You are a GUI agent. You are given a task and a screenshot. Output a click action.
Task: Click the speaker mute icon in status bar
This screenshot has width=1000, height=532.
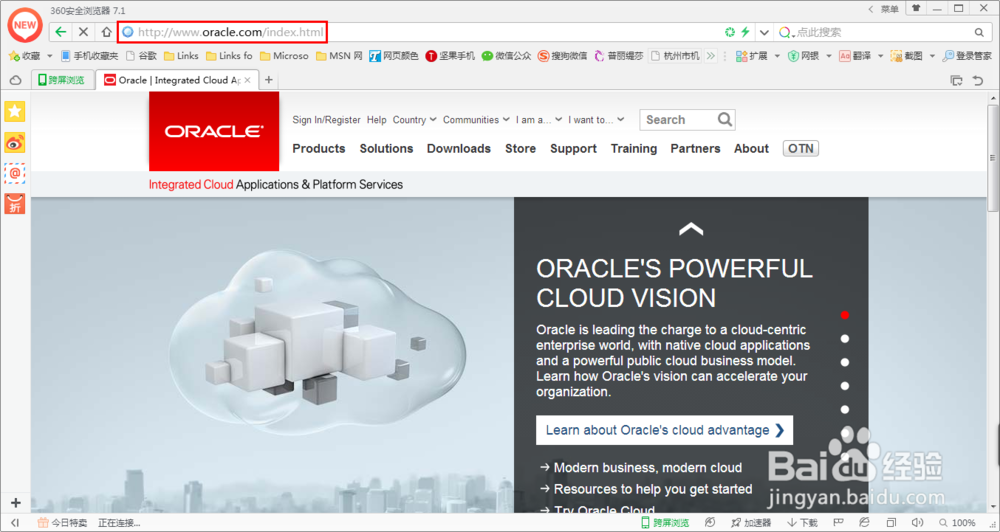pyautogui.click(x=918, y=522)
